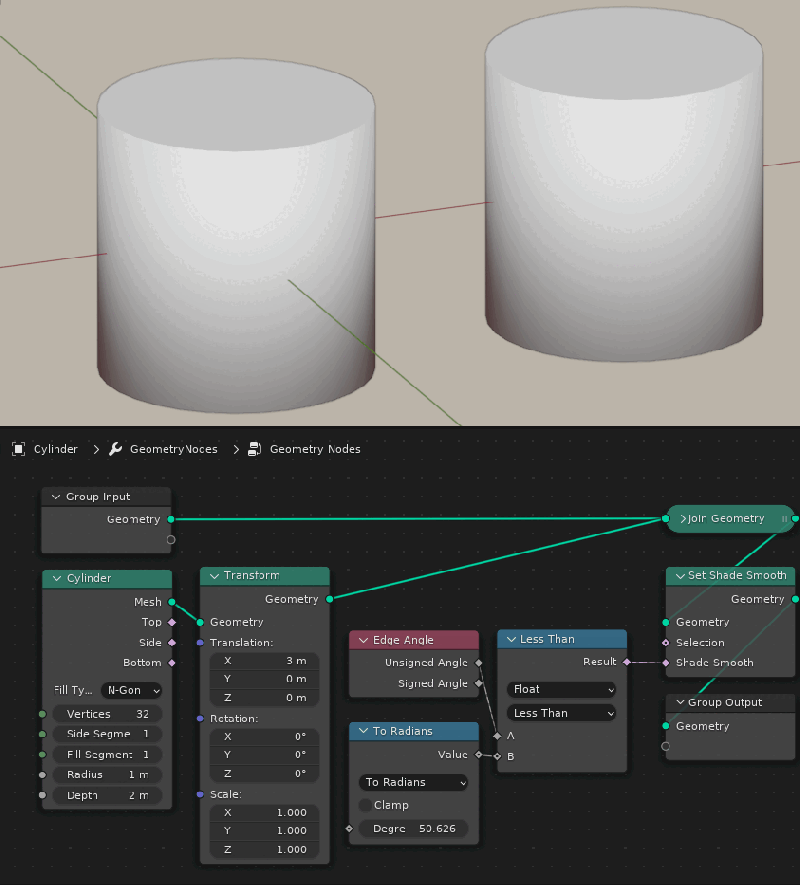This screenshot has width=800, height=885.
Task: Adjust the Radius value slider
Action: [107, 773]
